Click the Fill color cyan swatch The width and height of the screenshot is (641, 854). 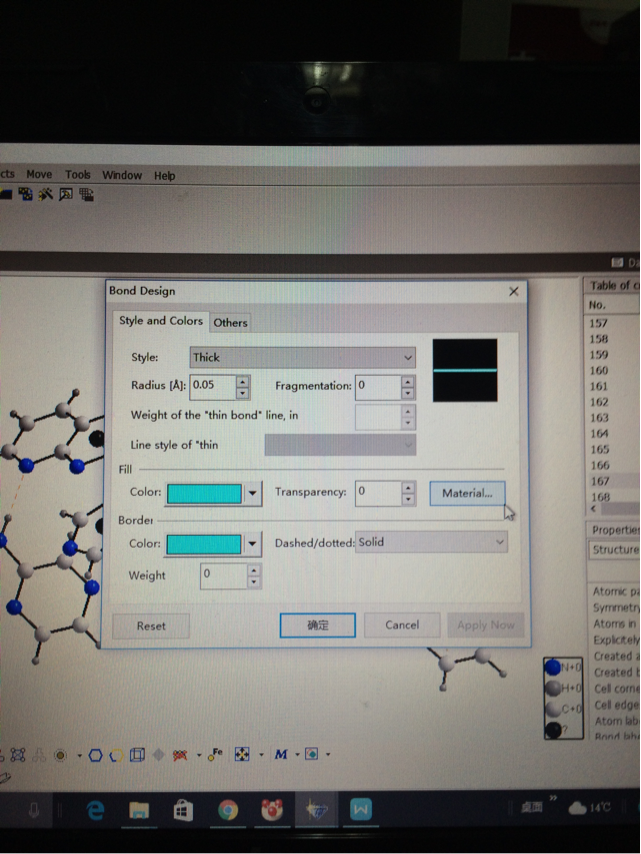coord(204,493)
